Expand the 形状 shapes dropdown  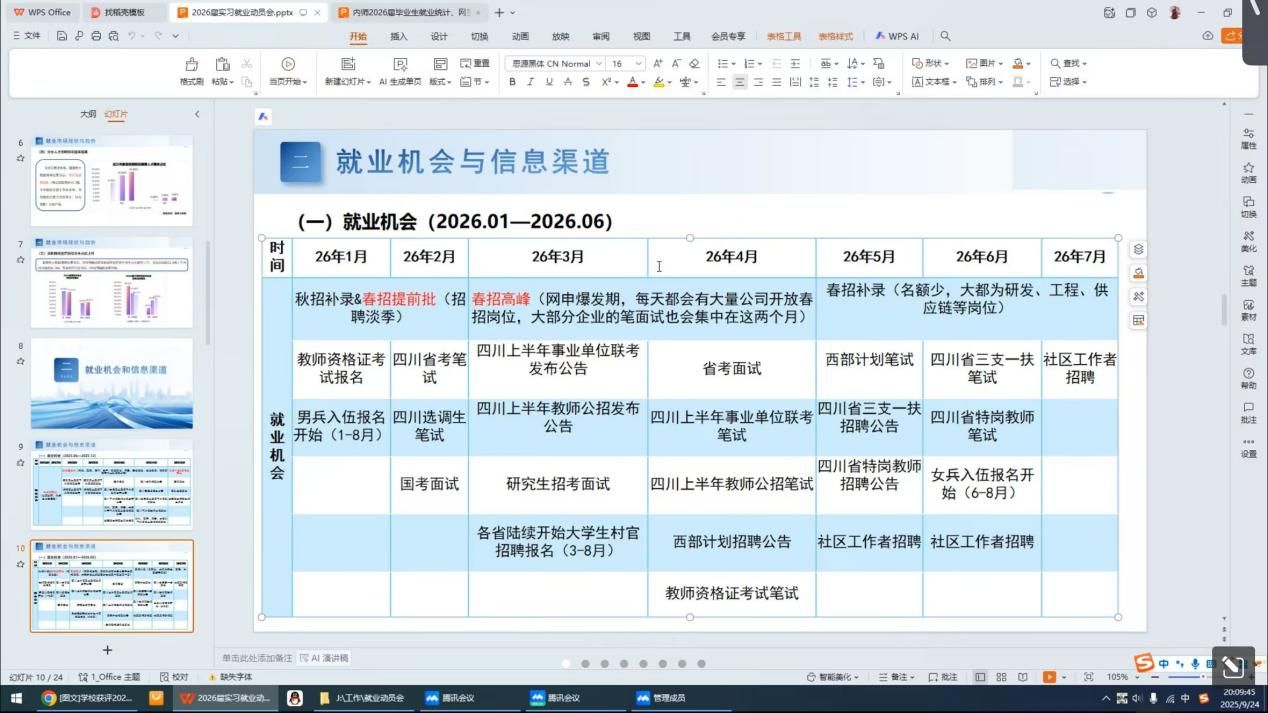(930, 64)
